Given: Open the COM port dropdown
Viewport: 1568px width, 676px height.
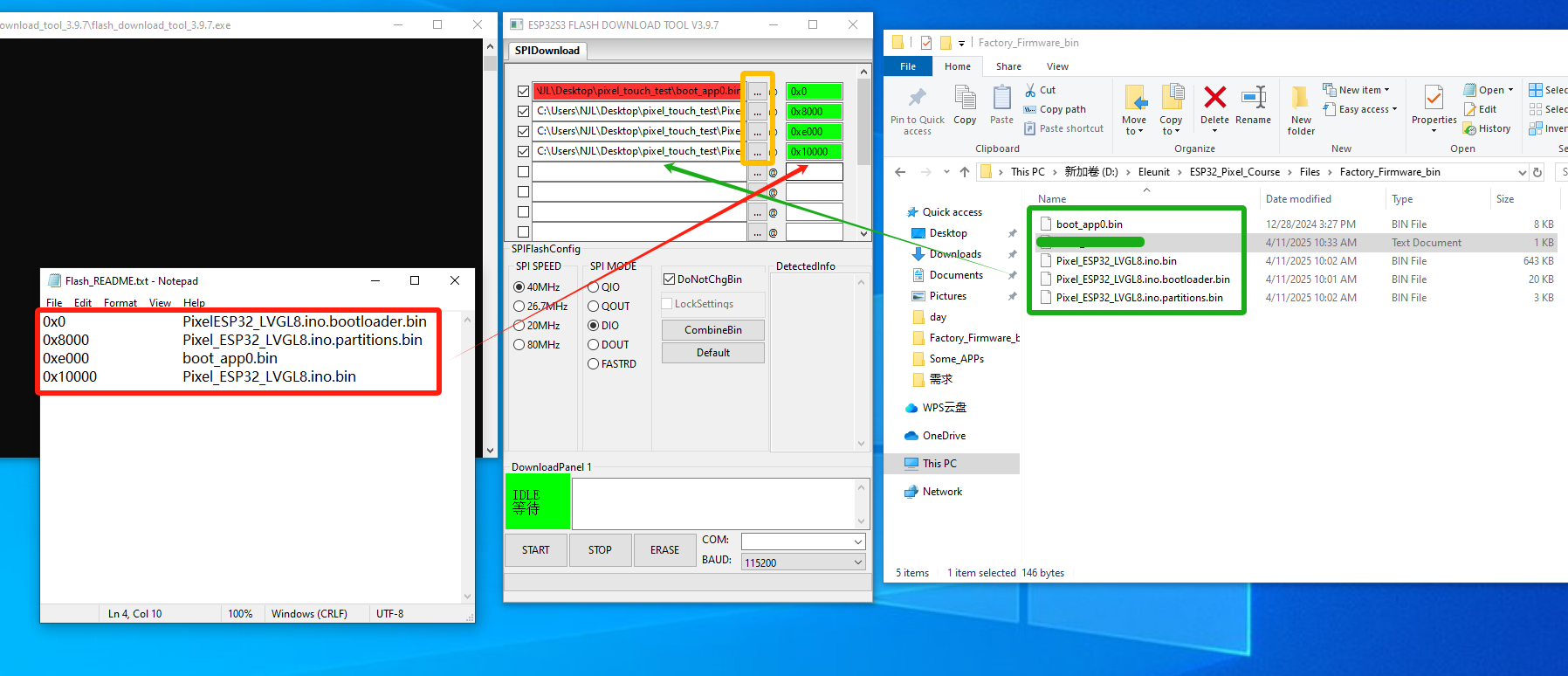Looking at the screenshot, I should [857, 541].
